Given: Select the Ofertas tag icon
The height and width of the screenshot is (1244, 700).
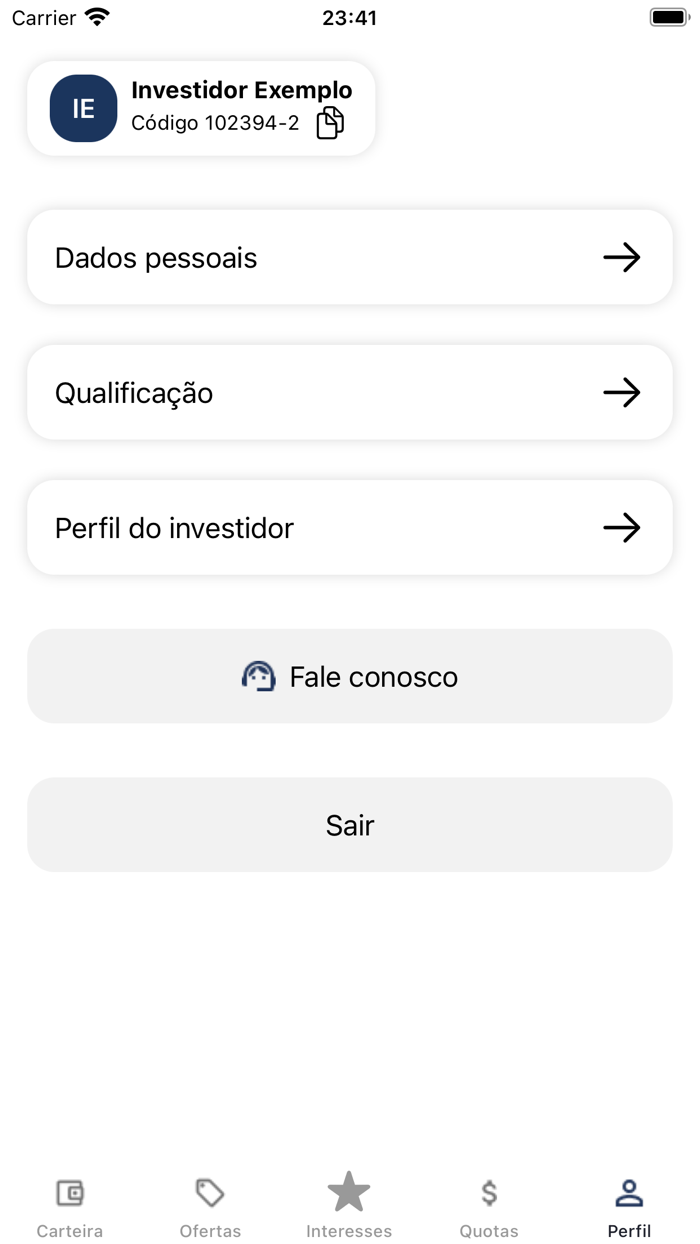Looking at the screenshot, I should tap(209, 1192).
